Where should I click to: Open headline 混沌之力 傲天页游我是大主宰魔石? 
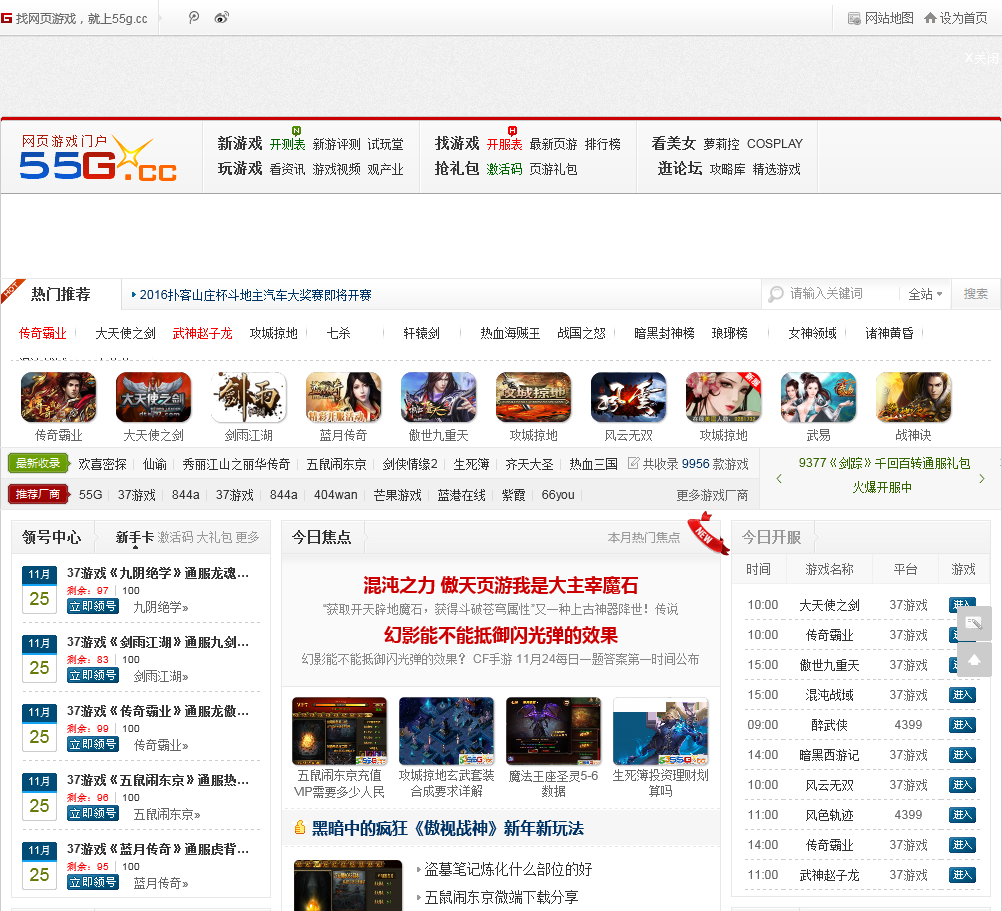[501, 585]
